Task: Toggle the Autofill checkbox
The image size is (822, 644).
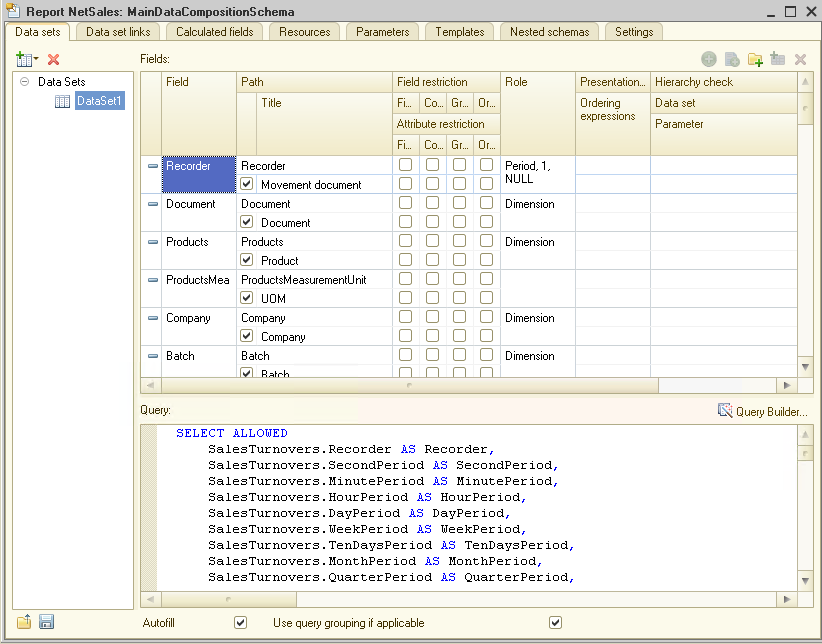Action: pos(240,623)
